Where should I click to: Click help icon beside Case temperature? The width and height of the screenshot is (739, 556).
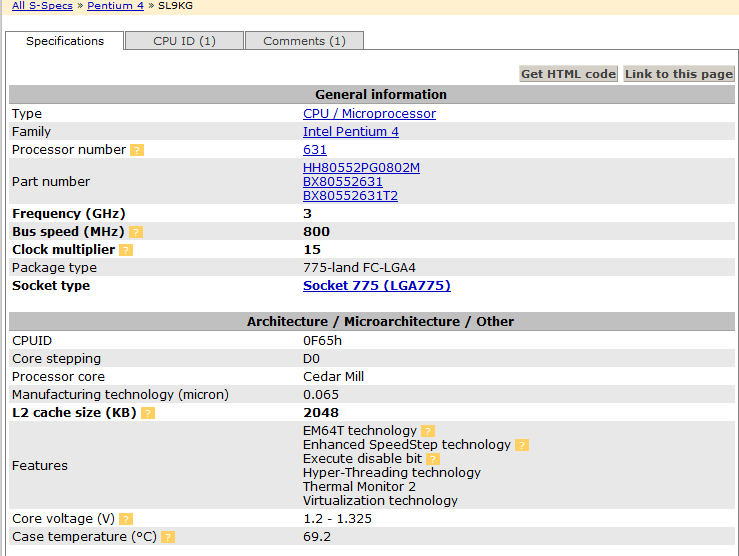(168, 537)
